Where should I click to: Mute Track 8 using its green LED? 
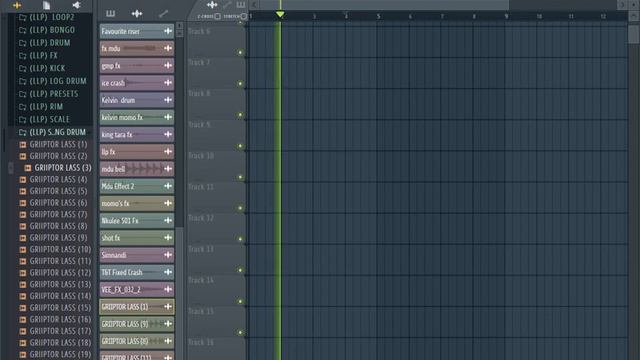click(x=240, y=115)
